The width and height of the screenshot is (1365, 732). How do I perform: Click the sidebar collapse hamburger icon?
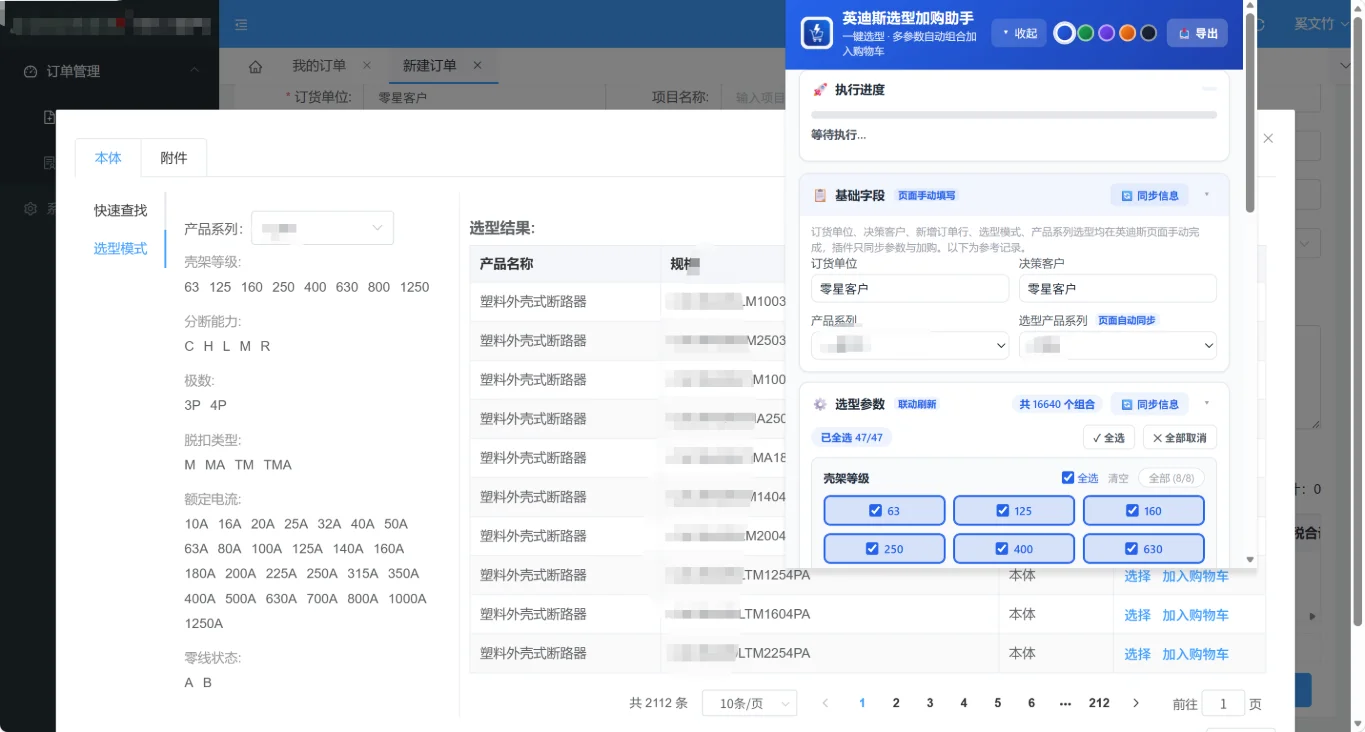coord(241,25)
